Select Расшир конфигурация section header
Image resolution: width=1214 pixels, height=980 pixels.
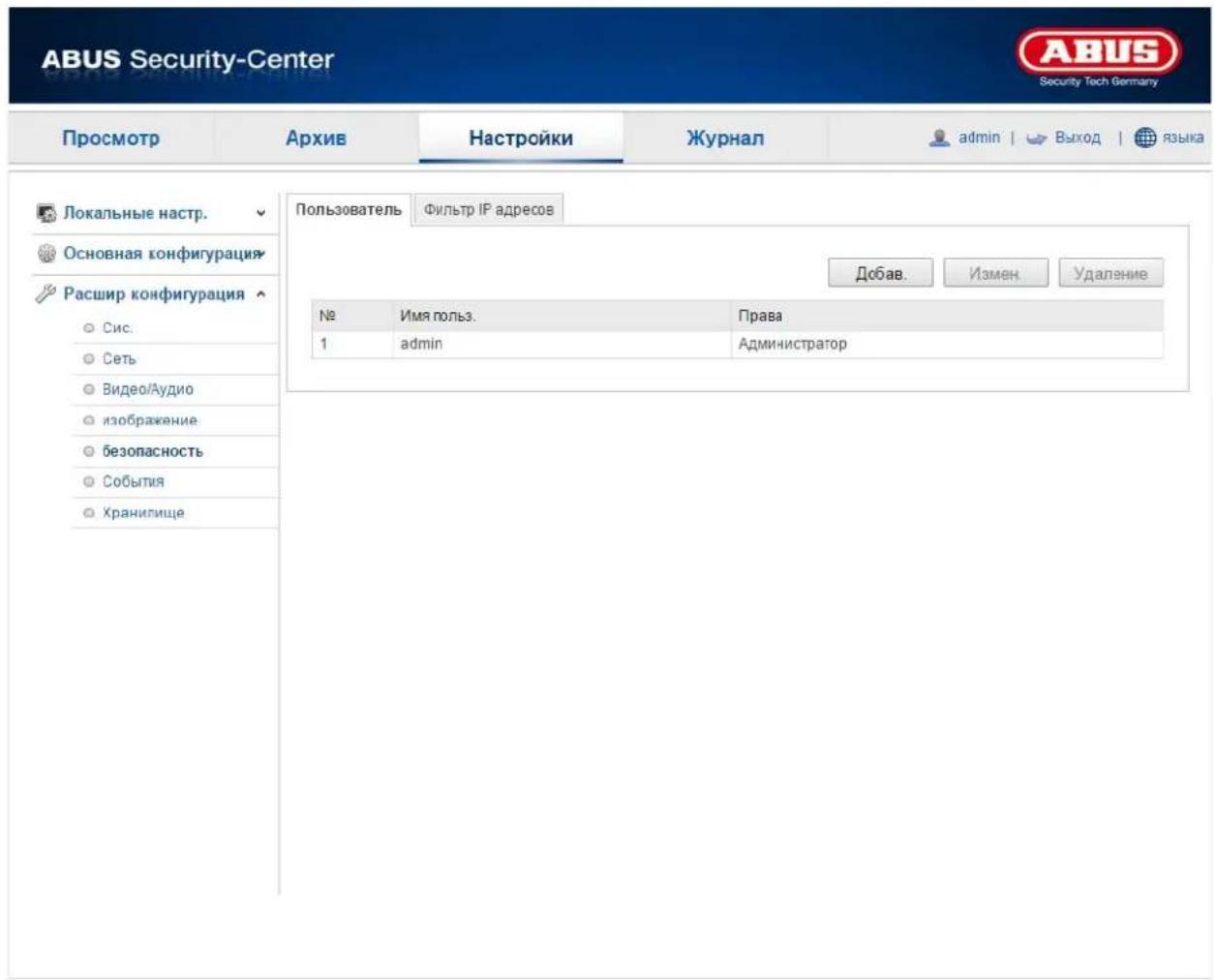pos(154,293)
